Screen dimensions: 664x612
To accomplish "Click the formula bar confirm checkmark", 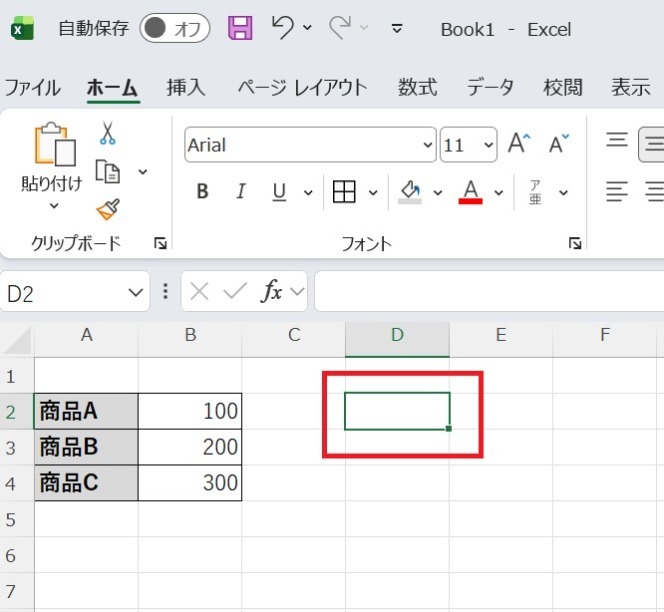I will 235,291.
